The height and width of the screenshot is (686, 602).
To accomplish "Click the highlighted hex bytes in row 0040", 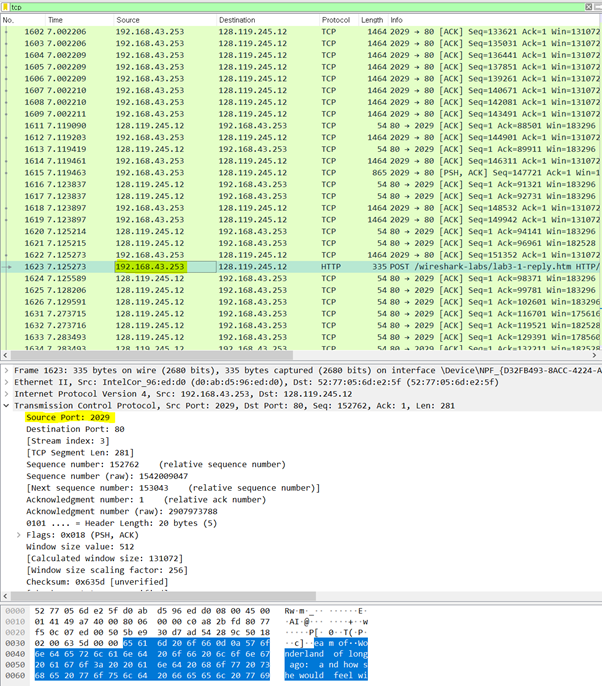I will pos(152,654).
